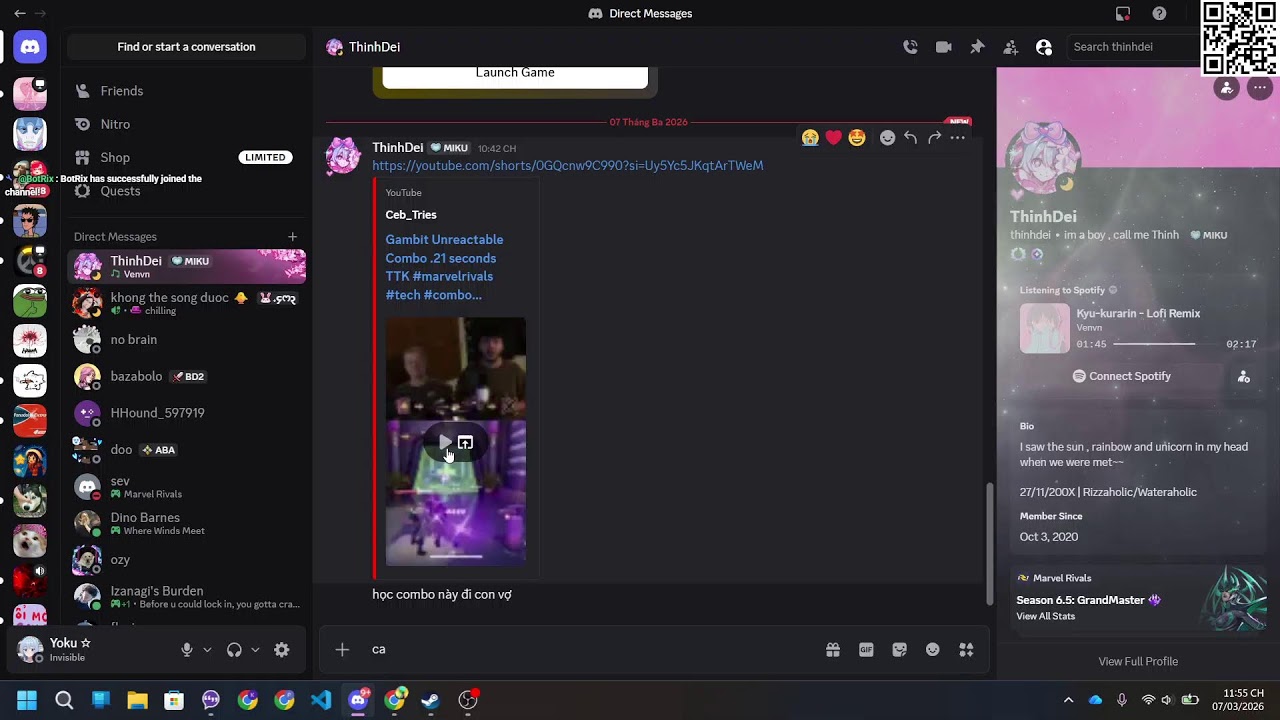Open pinned messages
This screenshot has height=720, width=1280.
(977, 47)
